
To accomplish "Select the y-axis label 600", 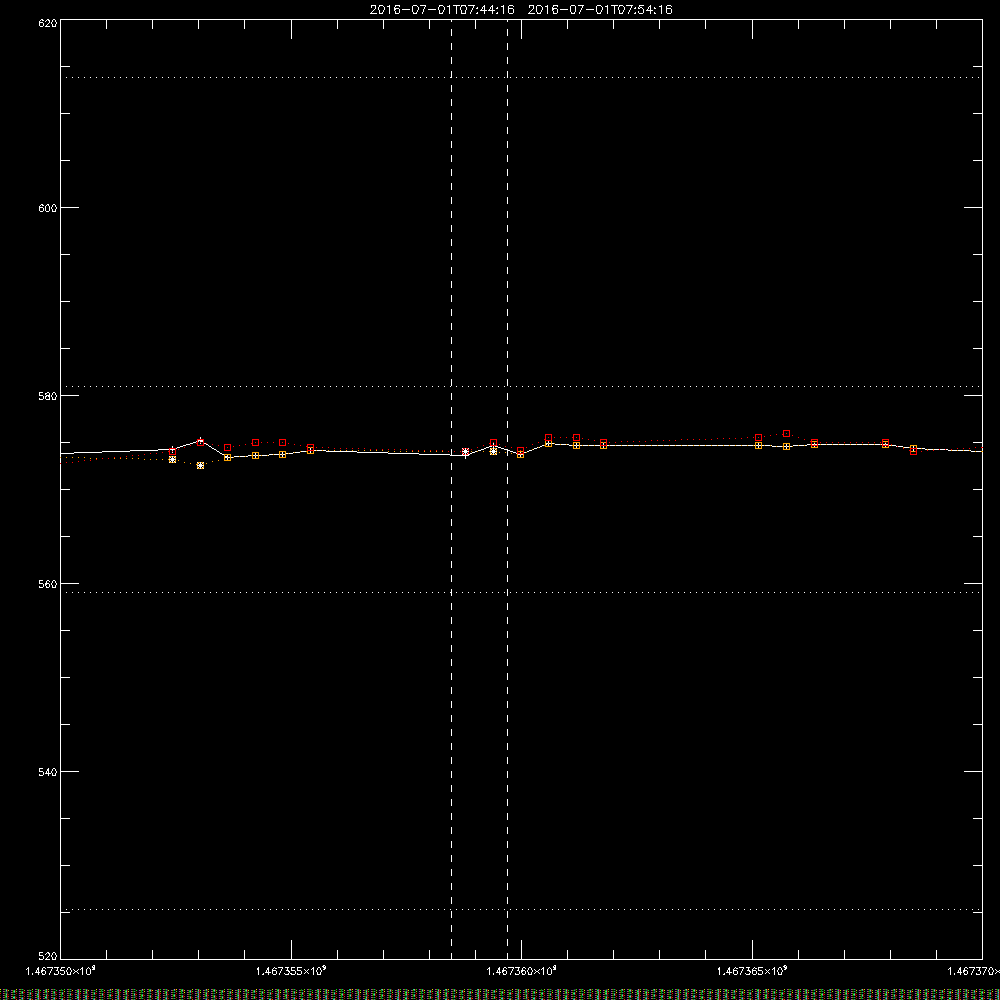I will [x=48, y=208].
